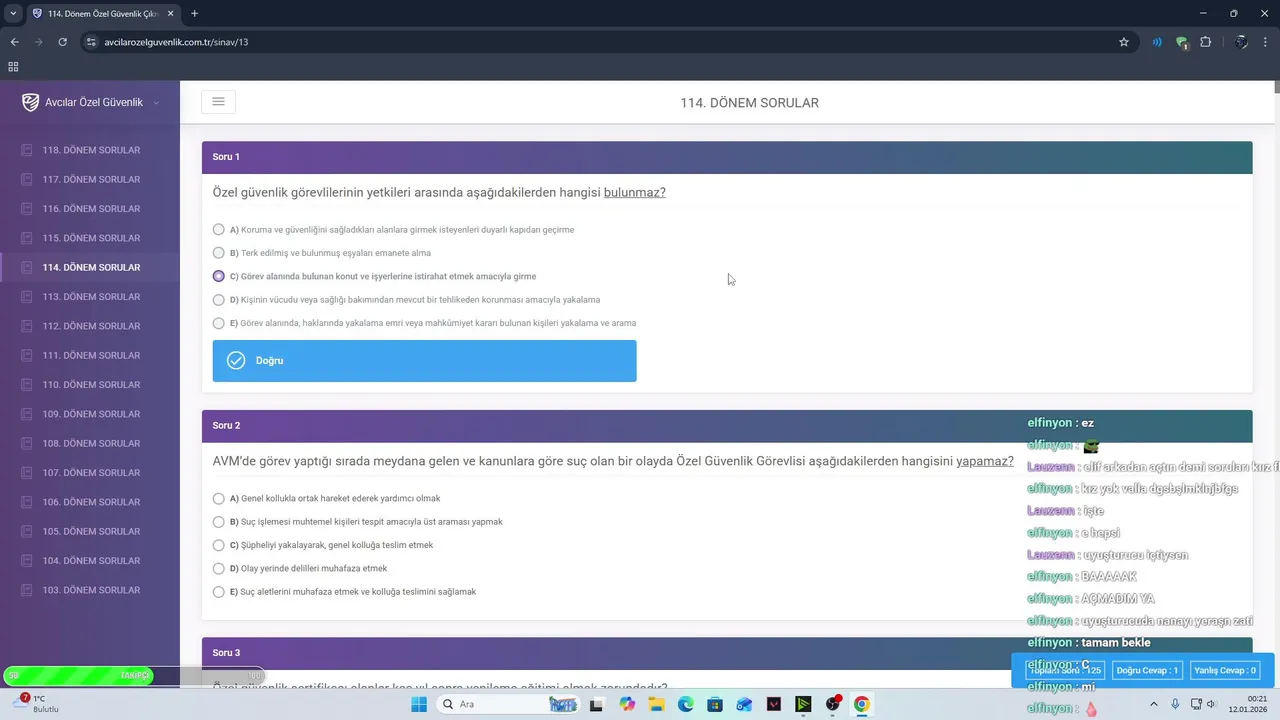Open 116. DÖNEM SORULAR in the sidebar
This screenshot has width=1280, height=720.
(x=91, y=209)
